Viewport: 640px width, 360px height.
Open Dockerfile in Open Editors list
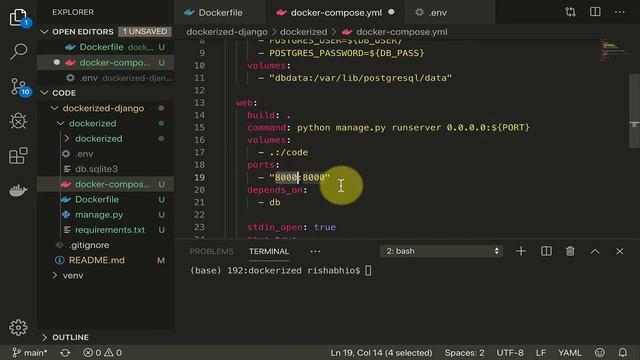pos(105,47)
